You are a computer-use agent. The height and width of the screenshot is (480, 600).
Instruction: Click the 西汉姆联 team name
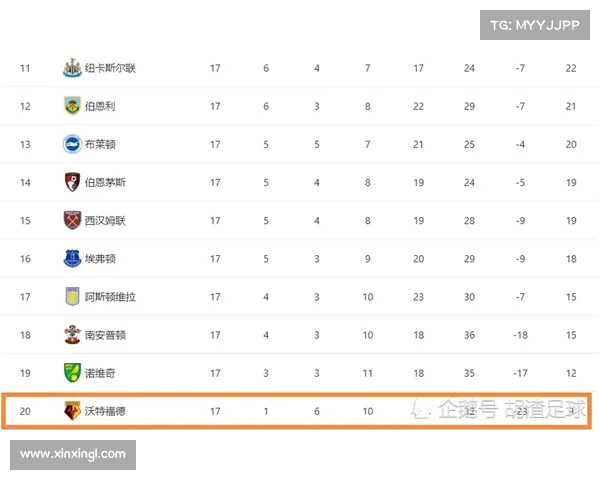[105, 220]
